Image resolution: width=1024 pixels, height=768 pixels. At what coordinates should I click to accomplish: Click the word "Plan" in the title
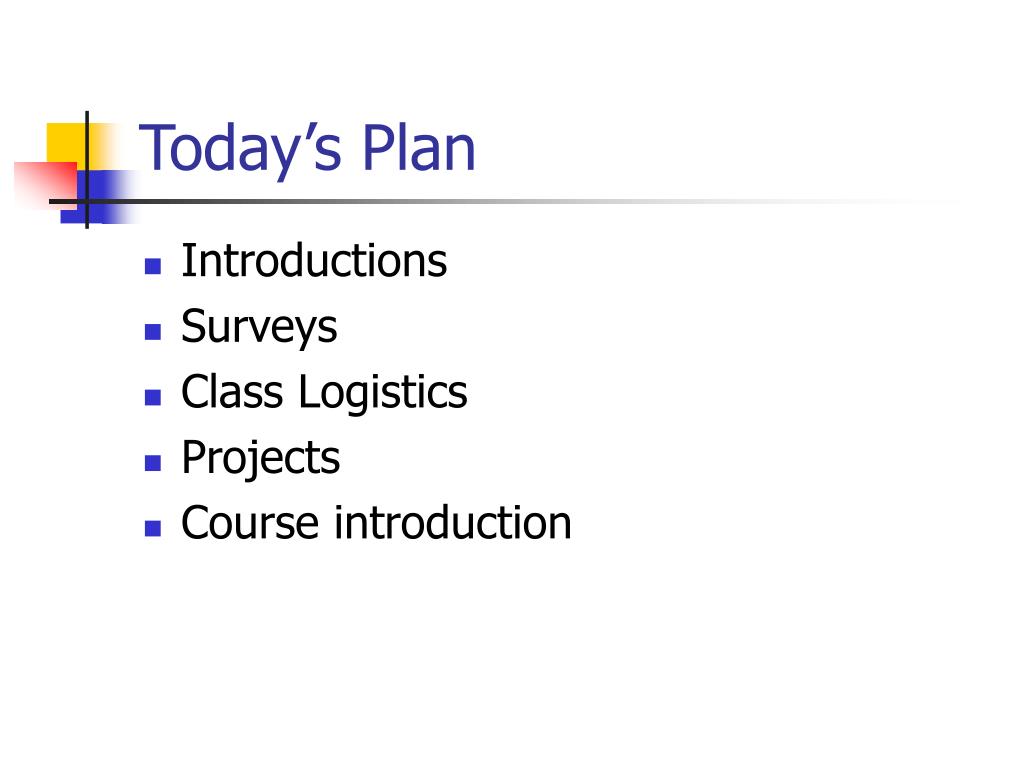pos(419,148)
